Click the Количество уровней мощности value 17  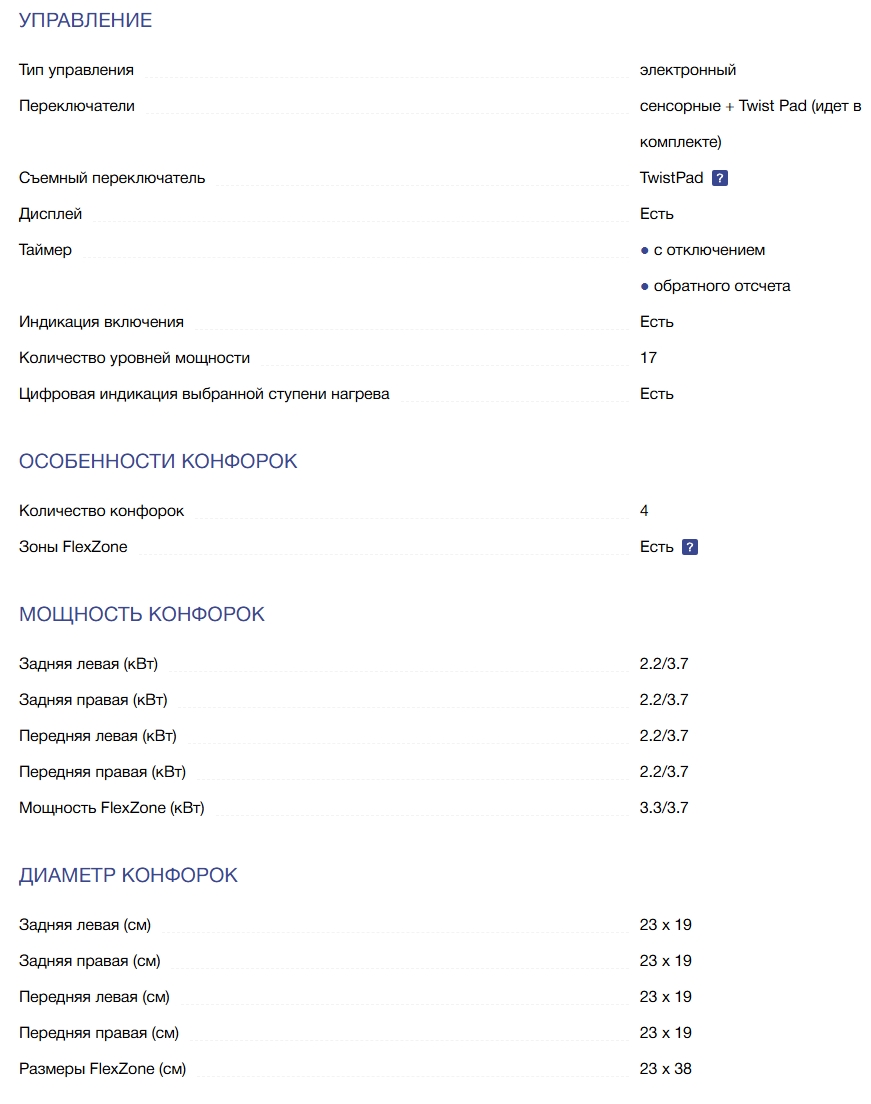(648, 358)
